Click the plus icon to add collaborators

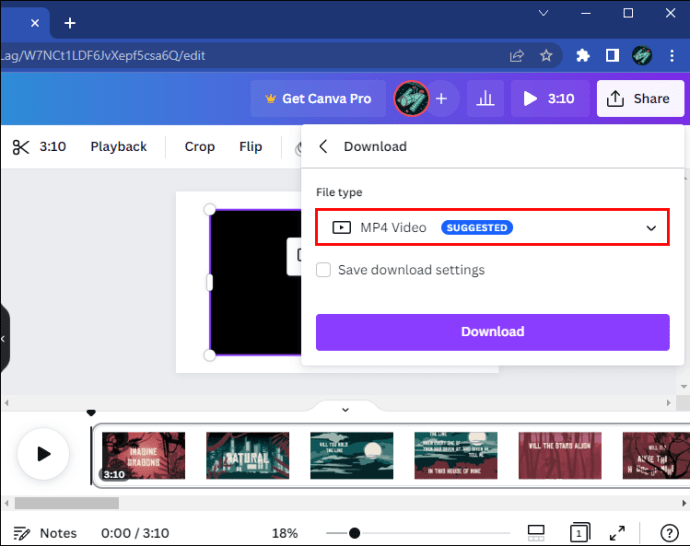tap(441, 99)
